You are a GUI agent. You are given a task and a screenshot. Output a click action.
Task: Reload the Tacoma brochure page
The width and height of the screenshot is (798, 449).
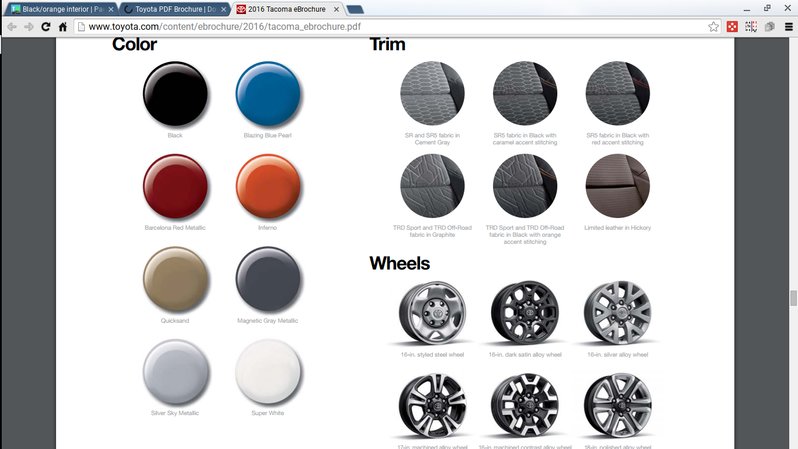click(x=46, y=26)
